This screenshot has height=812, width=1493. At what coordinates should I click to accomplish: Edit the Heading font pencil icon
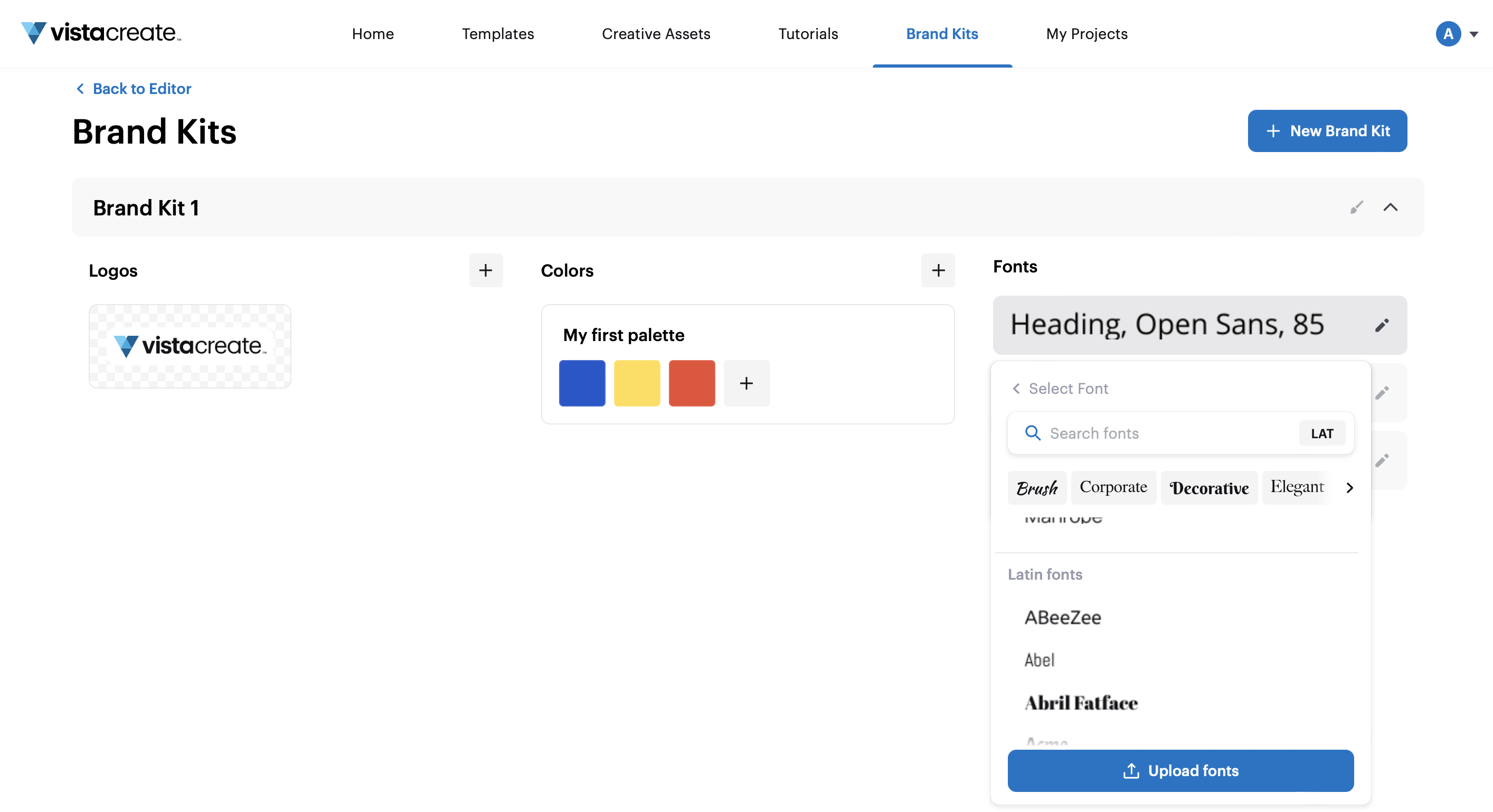[1382, 325]
